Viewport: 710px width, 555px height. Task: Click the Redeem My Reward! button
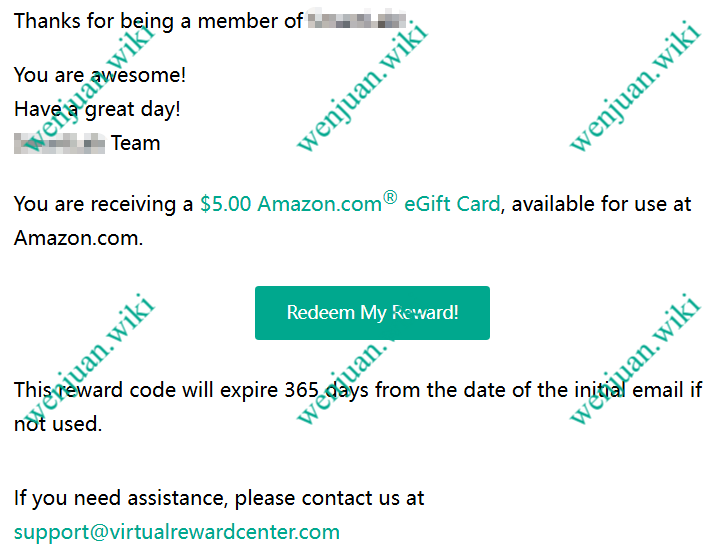(x=372, y=313)
